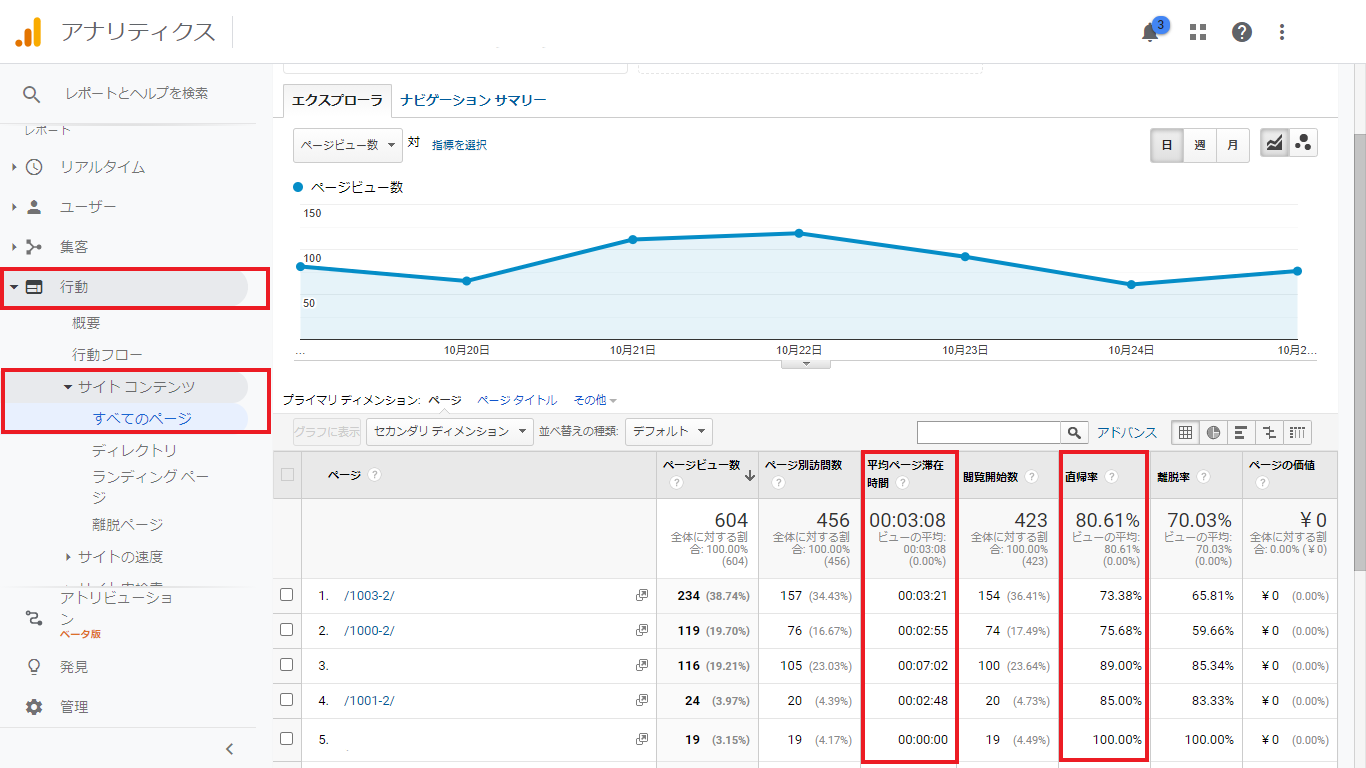Open the Google apps grid icon
Screen dimensions: 1366x768
1197,32
